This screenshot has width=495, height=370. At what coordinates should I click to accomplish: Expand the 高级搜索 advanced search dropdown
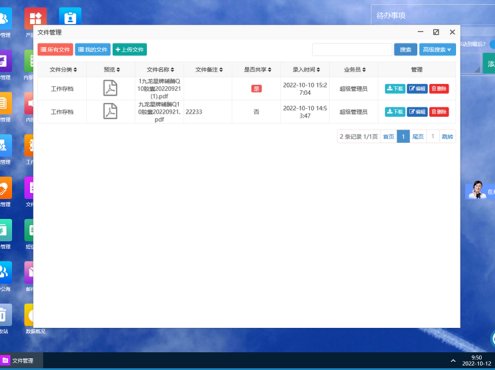coord(437,50)
